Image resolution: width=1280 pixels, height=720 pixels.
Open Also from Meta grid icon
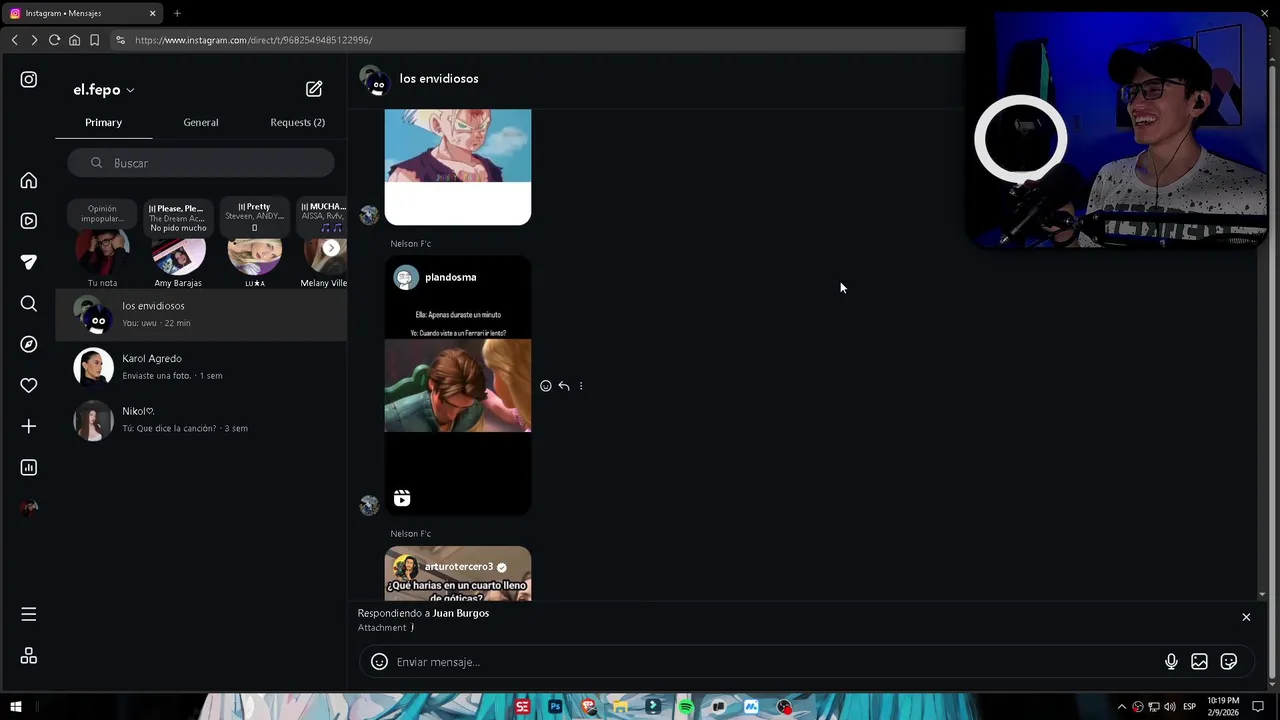pos(29,656)
